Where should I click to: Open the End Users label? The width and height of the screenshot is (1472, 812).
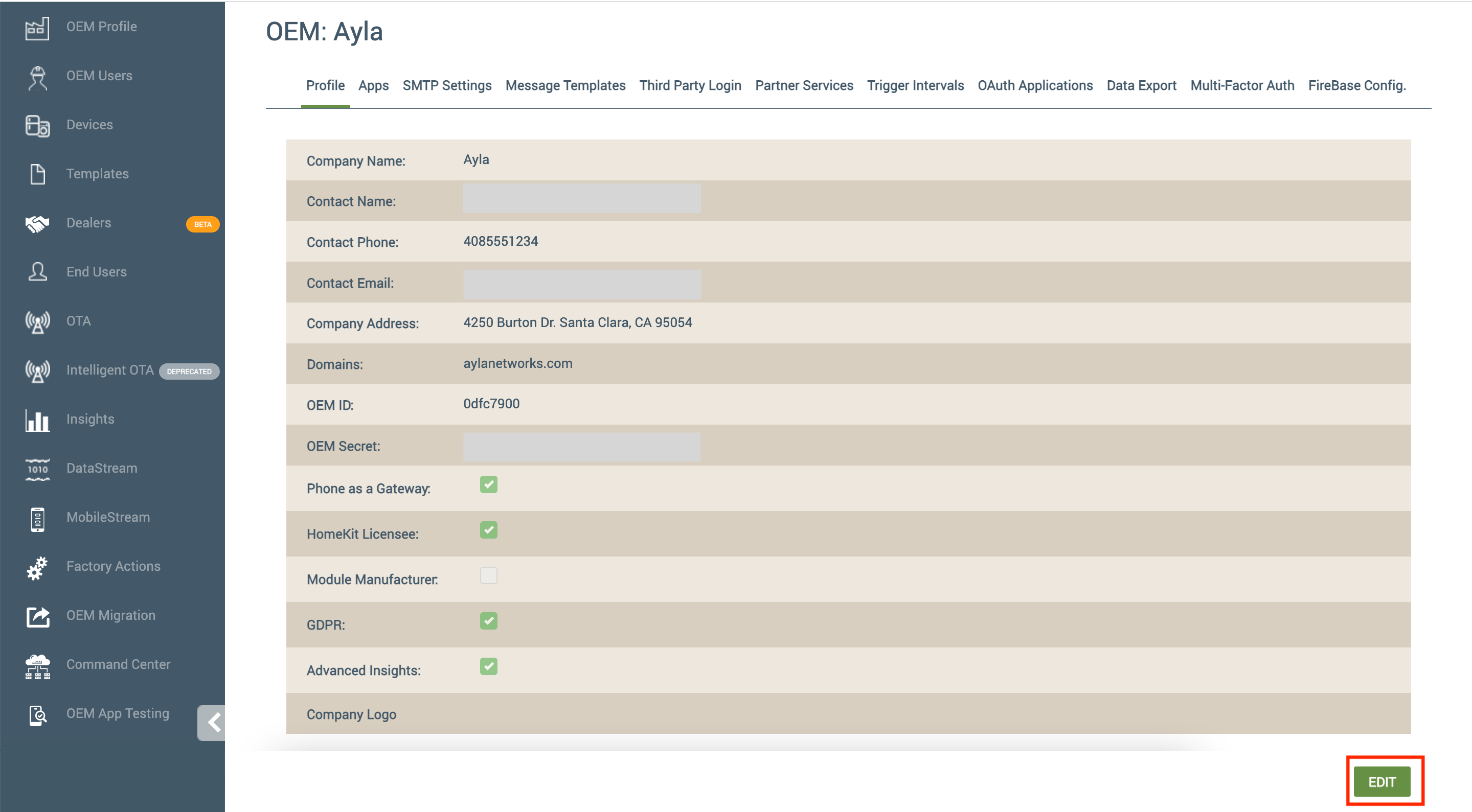click(x=97, y=272)
